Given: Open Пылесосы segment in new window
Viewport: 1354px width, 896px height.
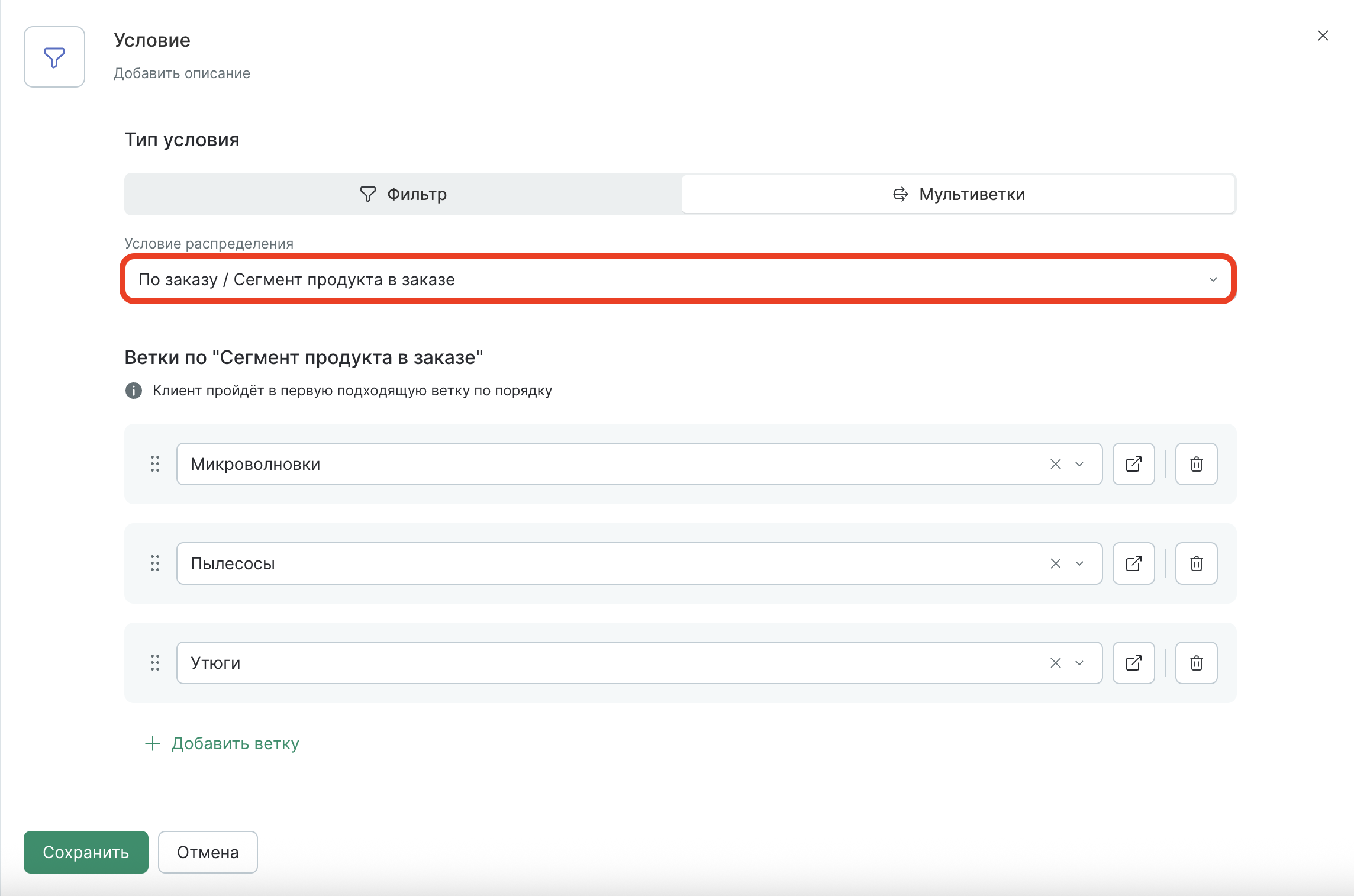Looking at the screenshot, I should coord(1134,563).
